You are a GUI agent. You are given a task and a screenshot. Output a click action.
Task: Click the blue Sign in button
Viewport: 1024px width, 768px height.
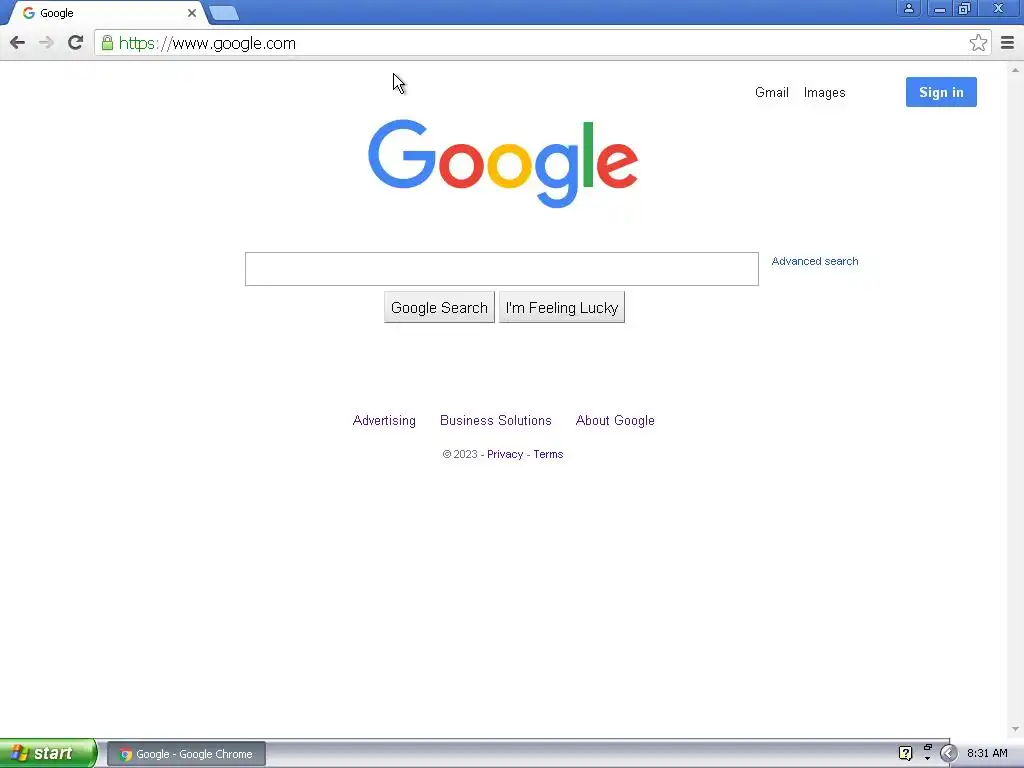(x=941, y=92)
